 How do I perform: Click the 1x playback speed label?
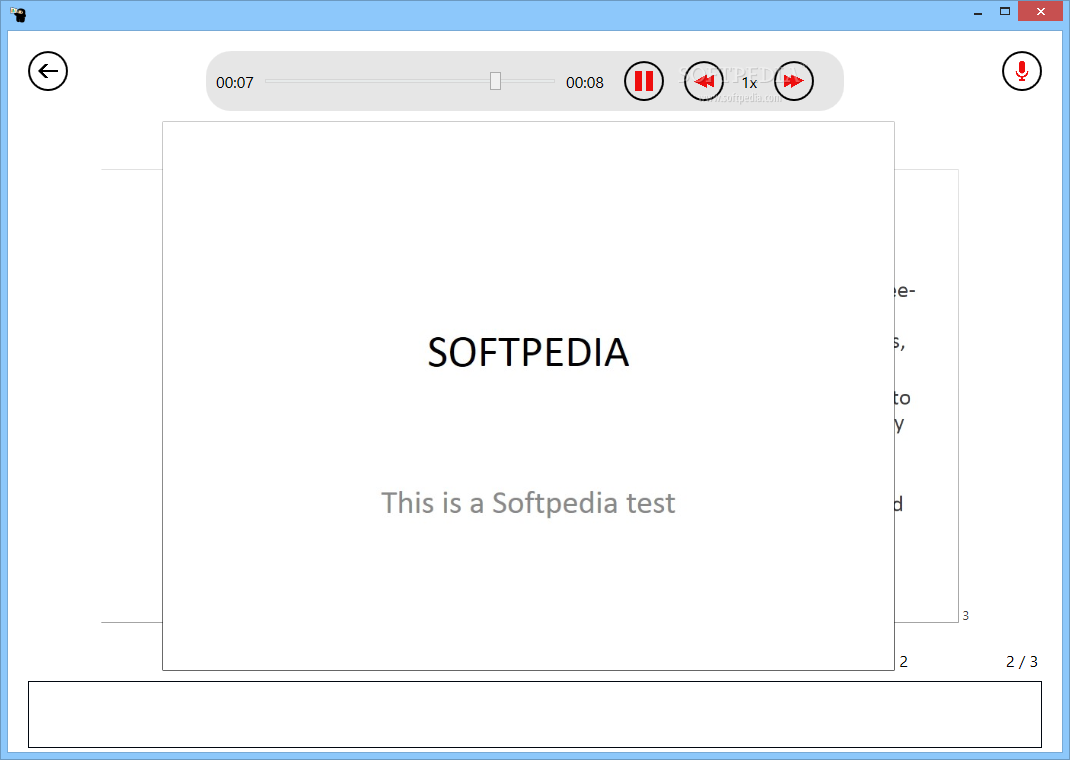tap(749, 83)
